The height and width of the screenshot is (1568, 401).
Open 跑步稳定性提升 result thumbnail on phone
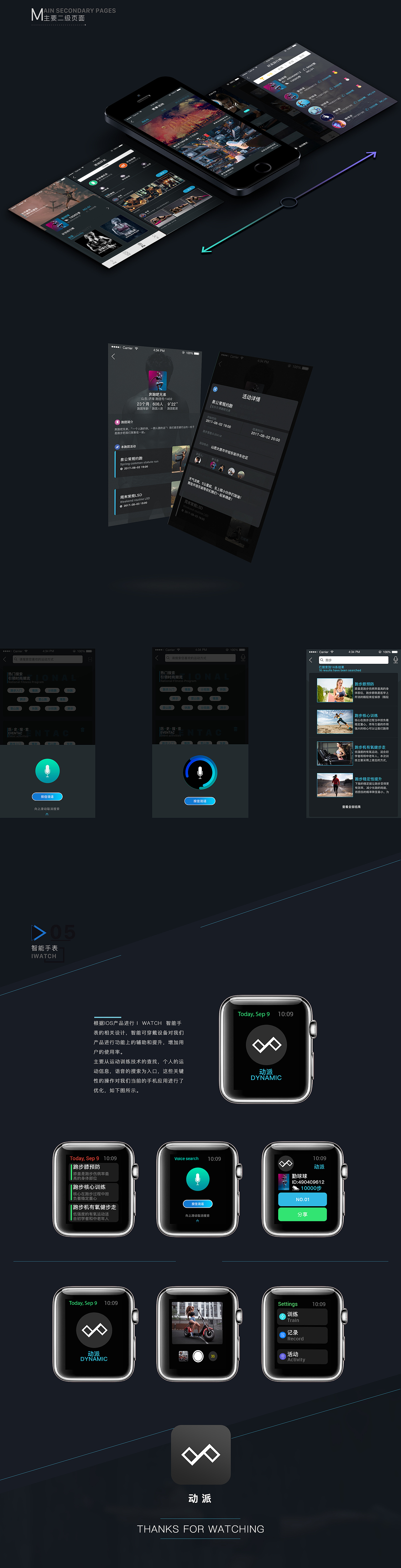coord(335,785)
